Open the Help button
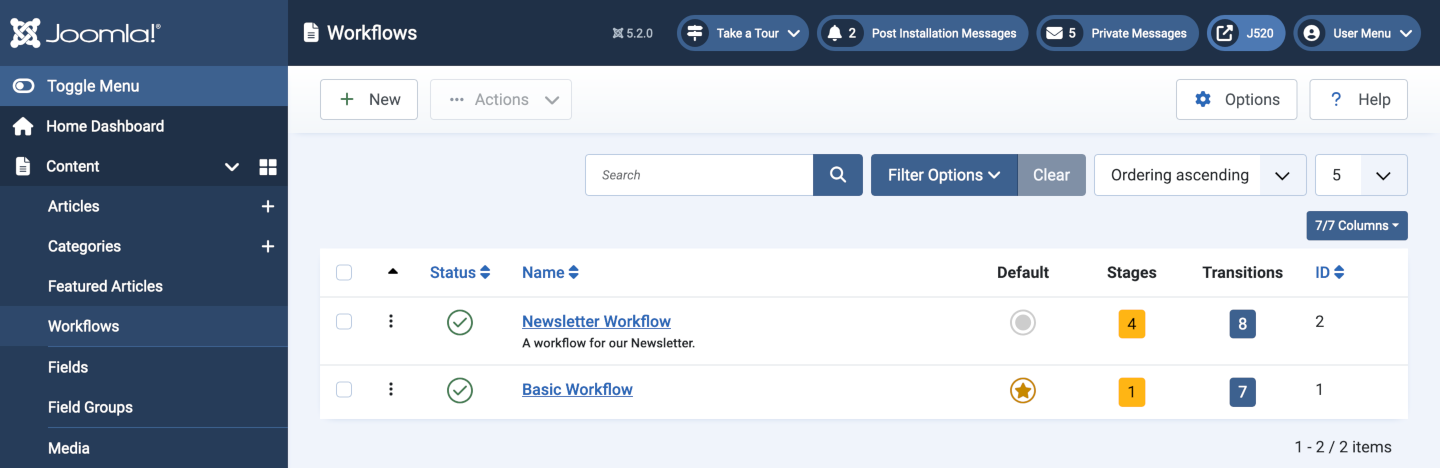 pyautogui.click(x=1359, y=99)
